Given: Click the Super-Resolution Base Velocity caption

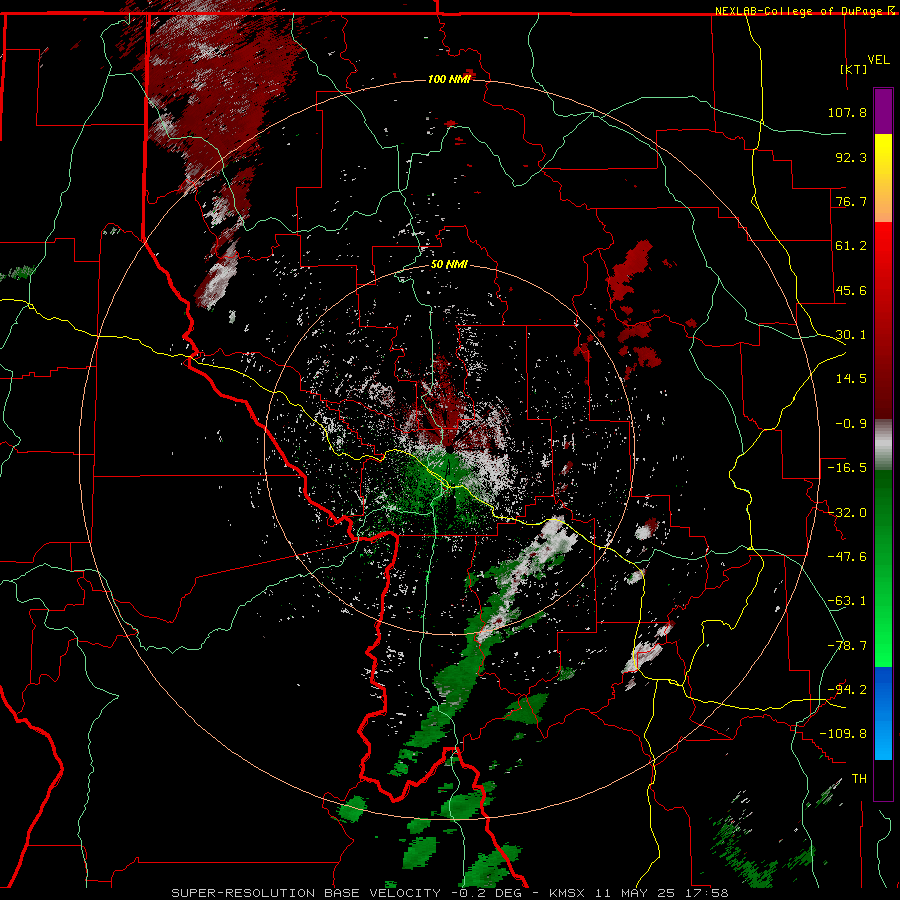Looking at the screenshot, I should pos(450,893).
